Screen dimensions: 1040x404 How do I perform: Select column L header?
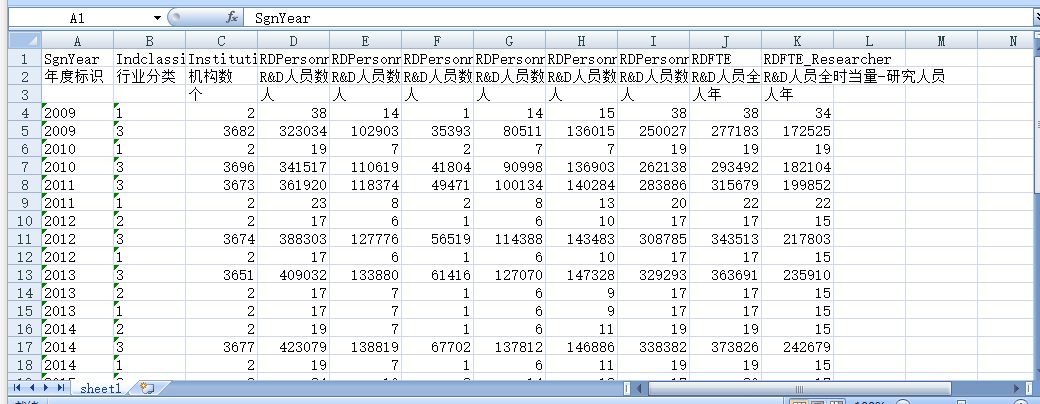click(869, 41)
